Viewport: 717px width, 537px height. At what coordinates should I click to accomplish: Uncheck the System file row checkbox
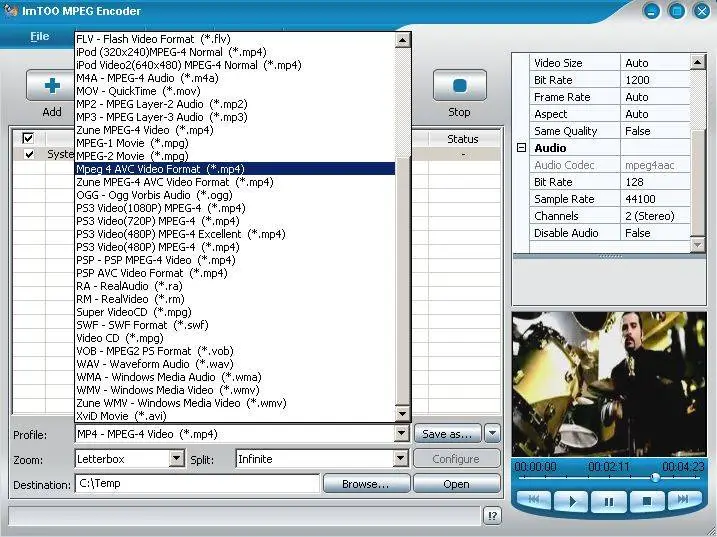coord(29,154)
